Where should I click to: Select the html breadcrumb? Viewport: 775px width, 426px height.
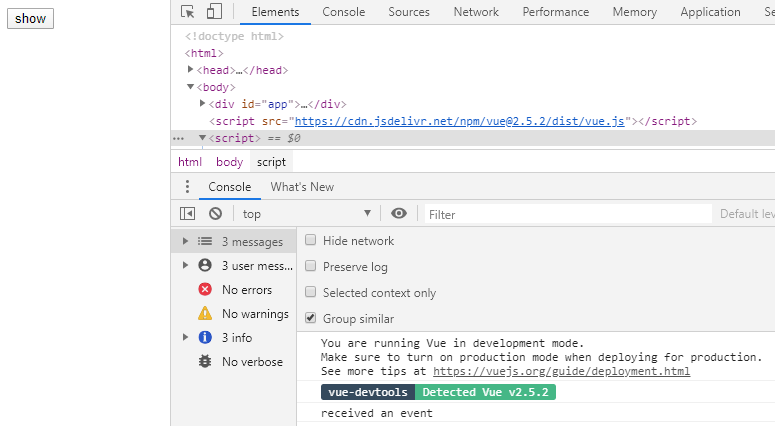coord(190,162)
